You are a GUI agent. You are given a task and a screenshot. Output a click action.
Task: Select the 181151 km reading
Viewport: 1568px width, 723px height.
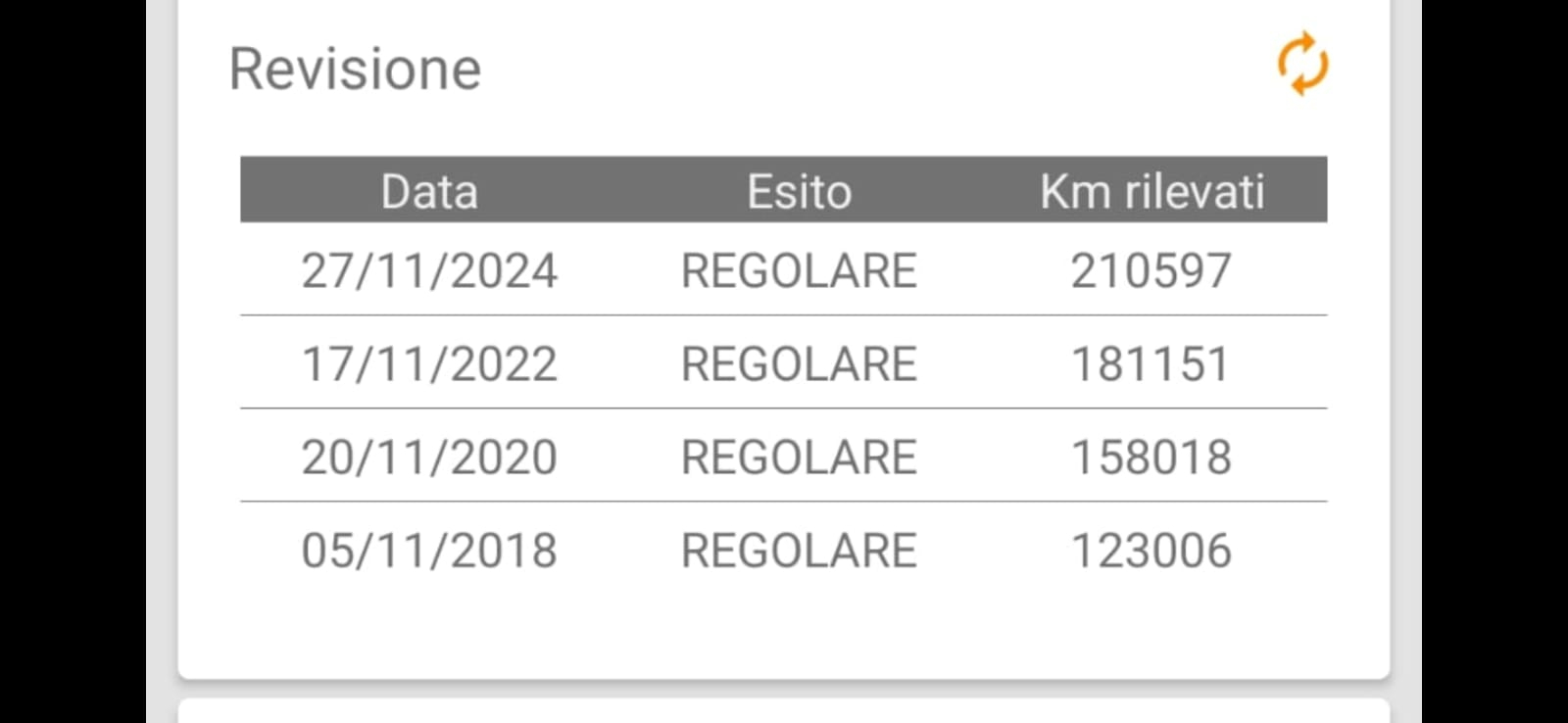[1151, 364]
